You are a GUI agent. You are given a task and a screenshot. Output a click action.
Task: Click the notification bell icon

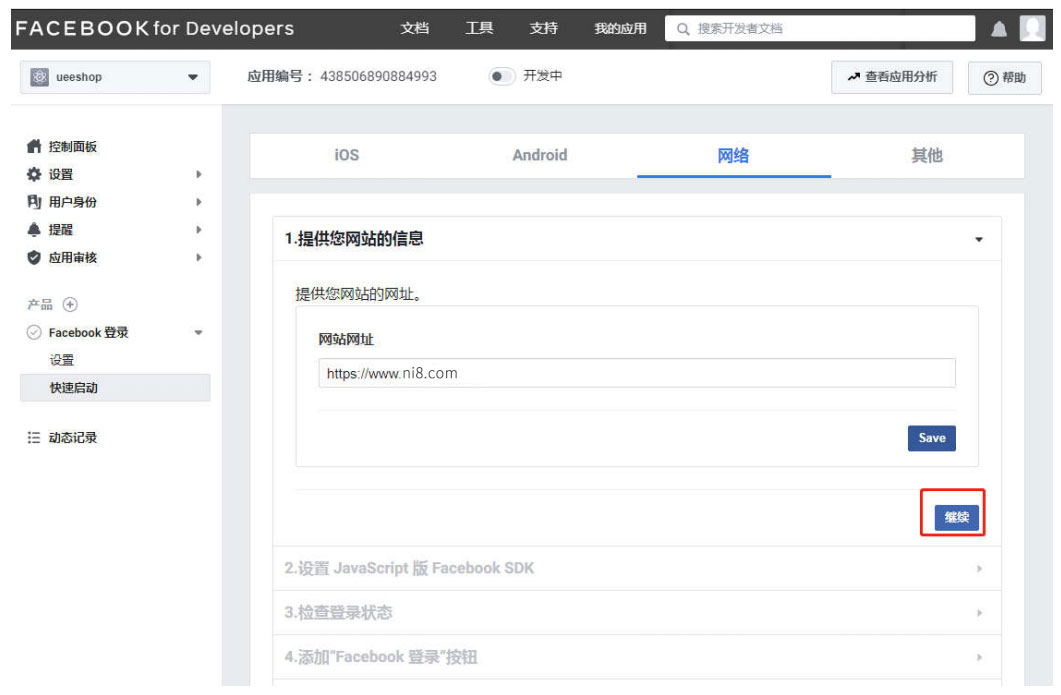pyautogui.click(x=998, y=30)
